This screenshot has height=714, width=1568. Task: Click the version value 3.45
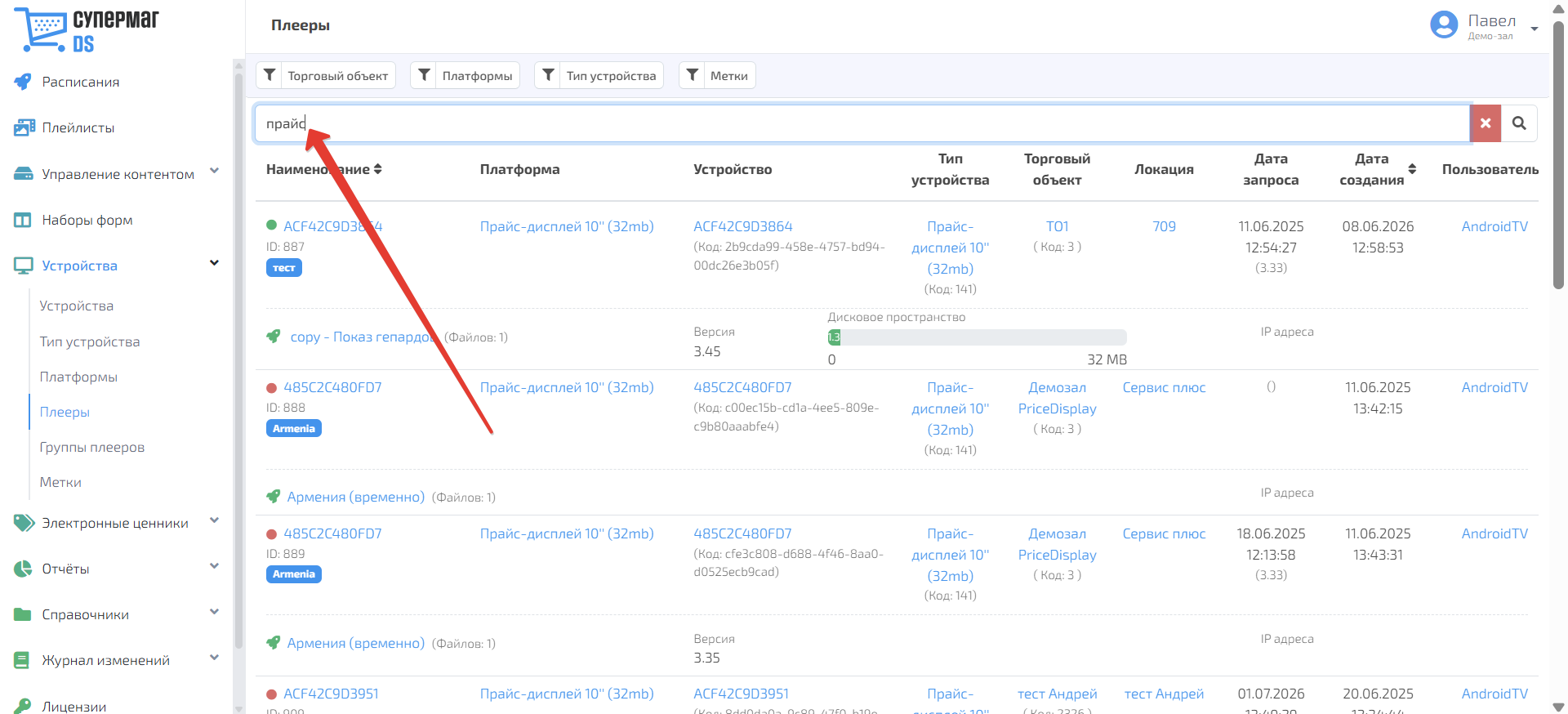(707, 351)
